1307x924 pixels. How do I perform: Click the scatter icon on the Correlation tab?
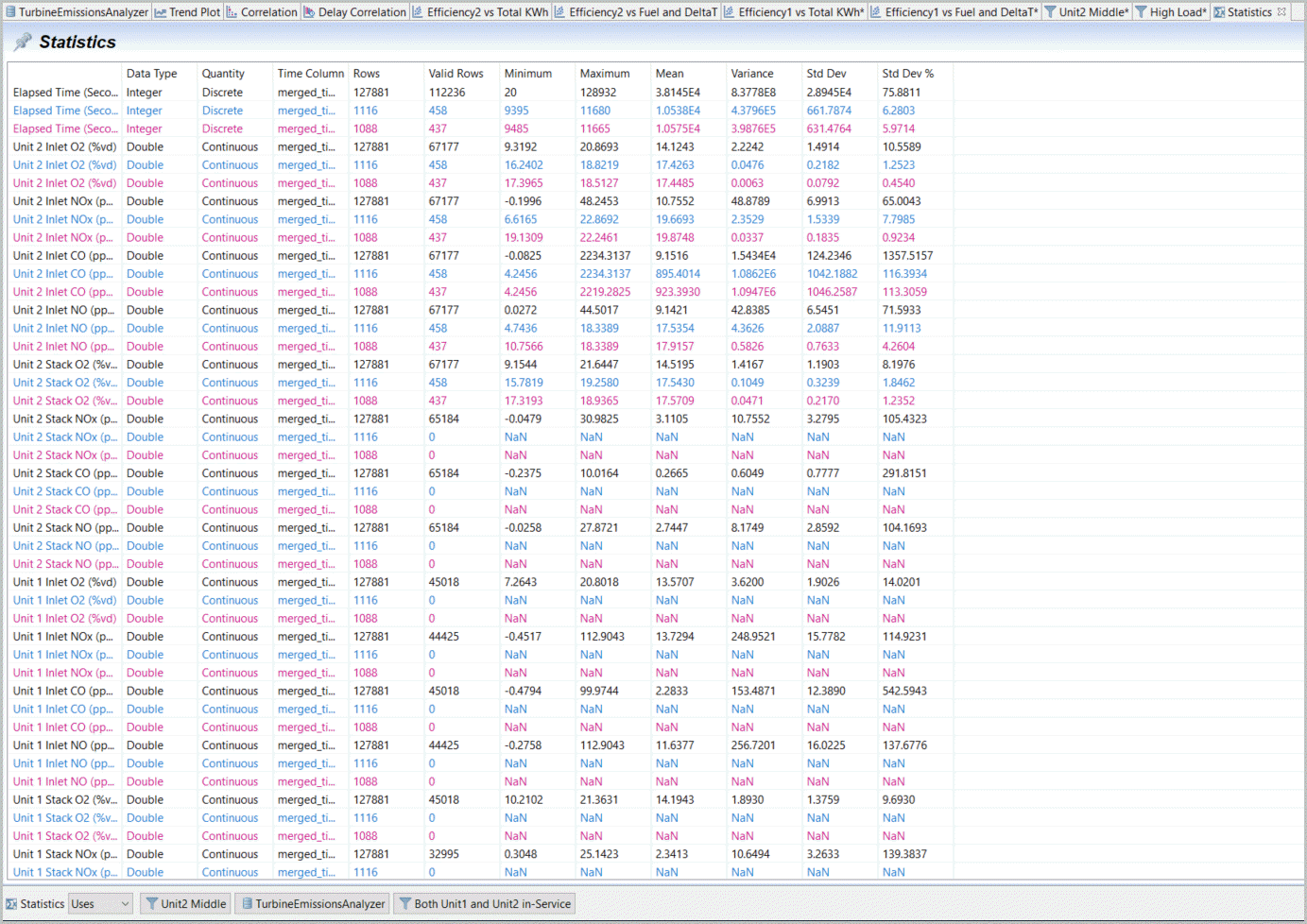[232, 12]
